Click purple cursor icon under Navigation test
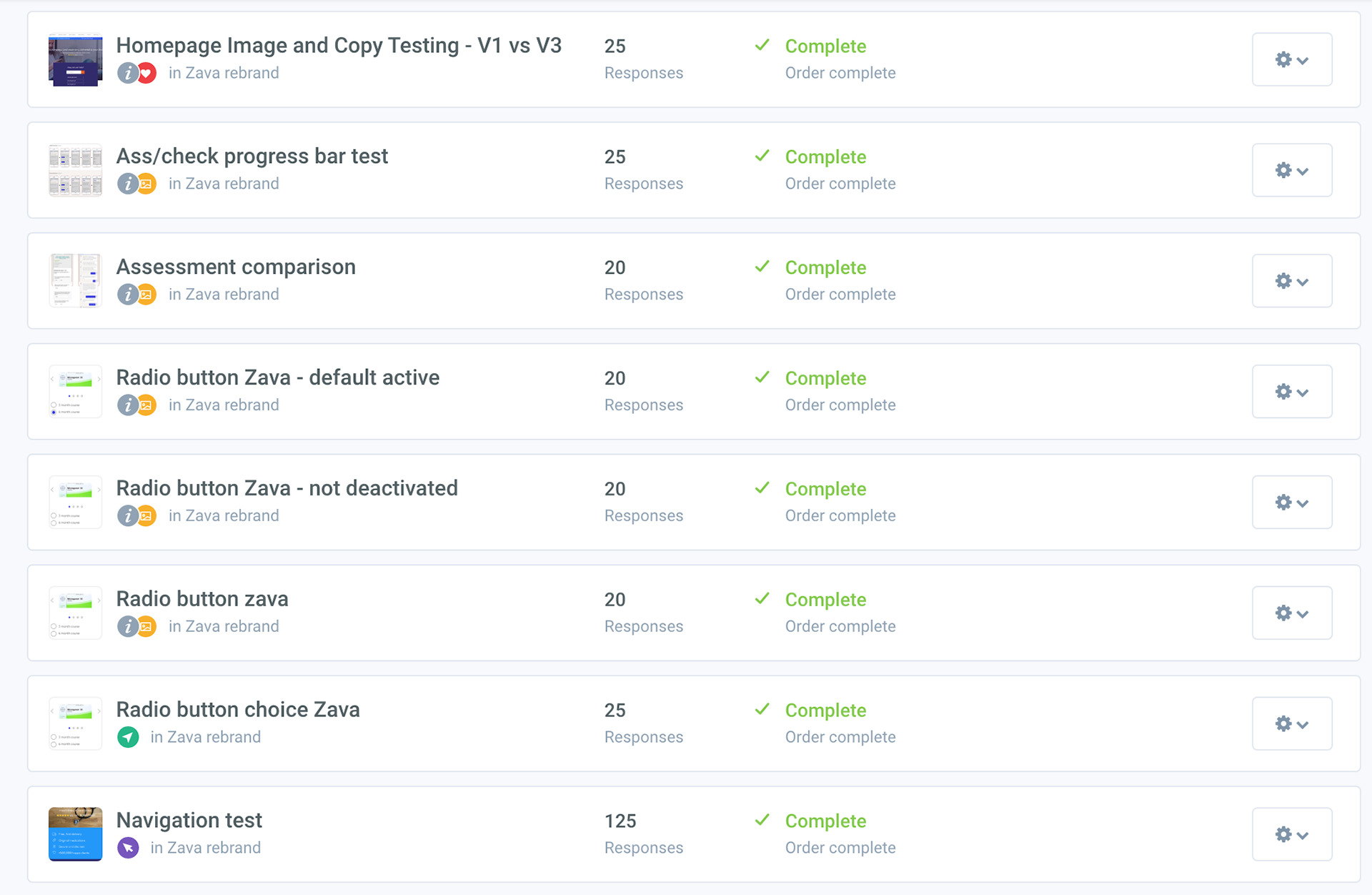Screen dimensions: 1372x895 pos(128,848)
